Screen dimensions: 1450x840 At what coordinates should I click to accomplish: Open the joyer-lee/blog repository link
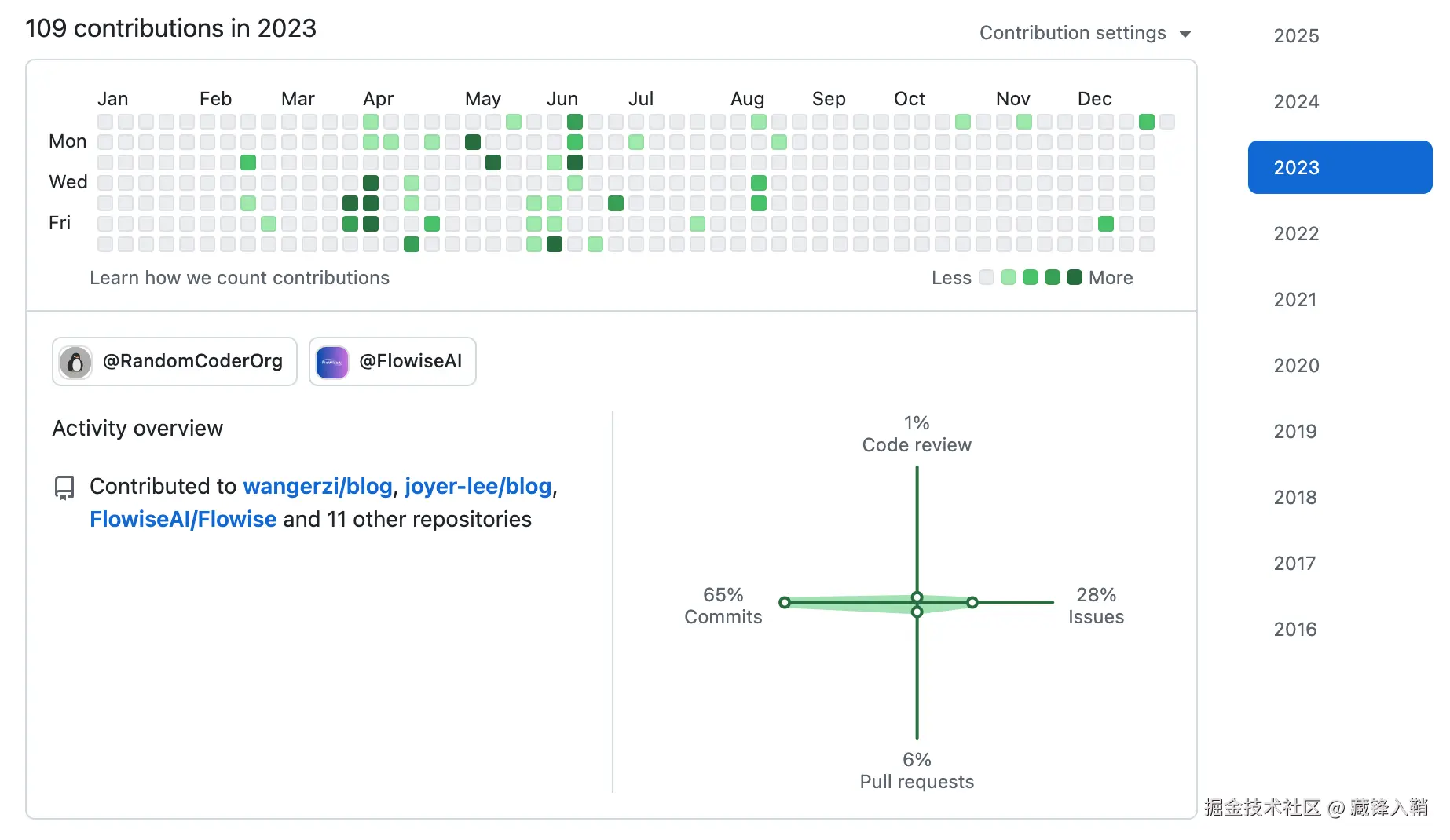478,486
